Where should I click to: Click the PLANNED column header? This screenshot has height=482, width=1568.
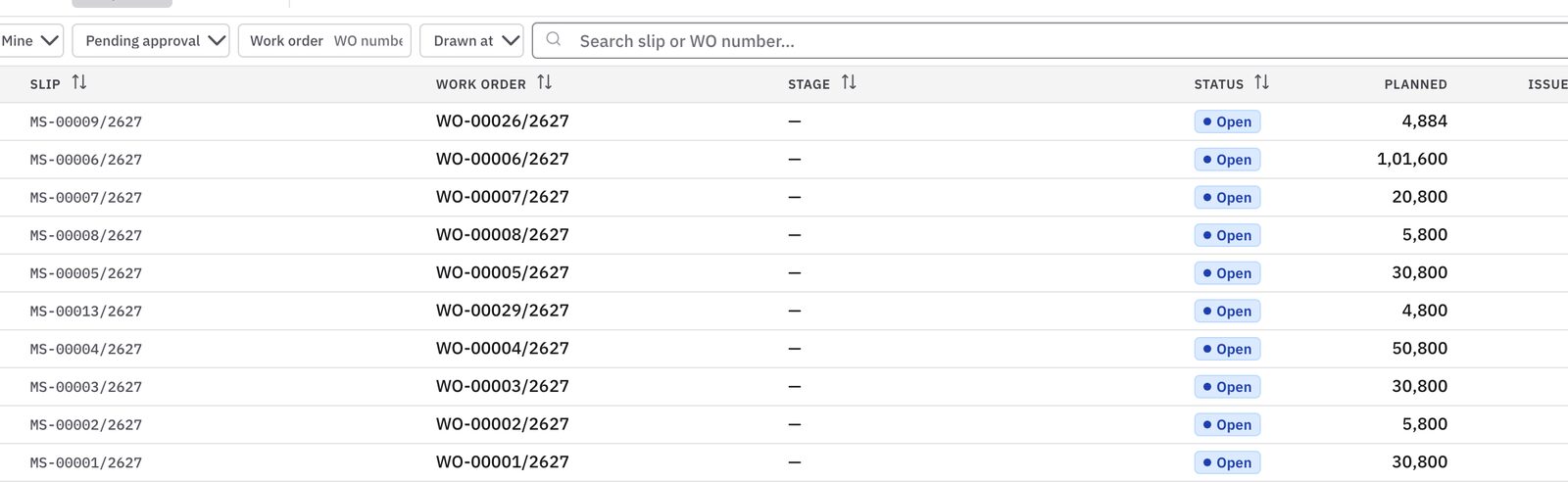(1415, 84)
